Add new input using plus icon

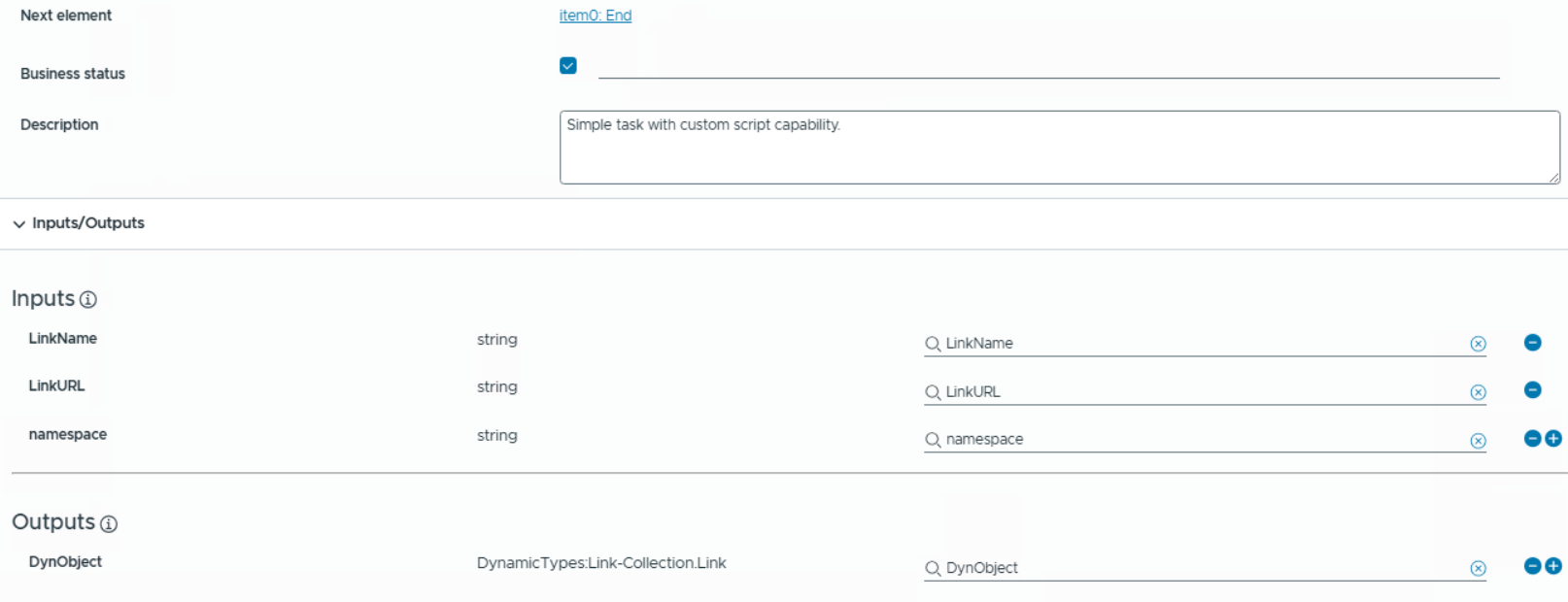tap(1553, 439)
